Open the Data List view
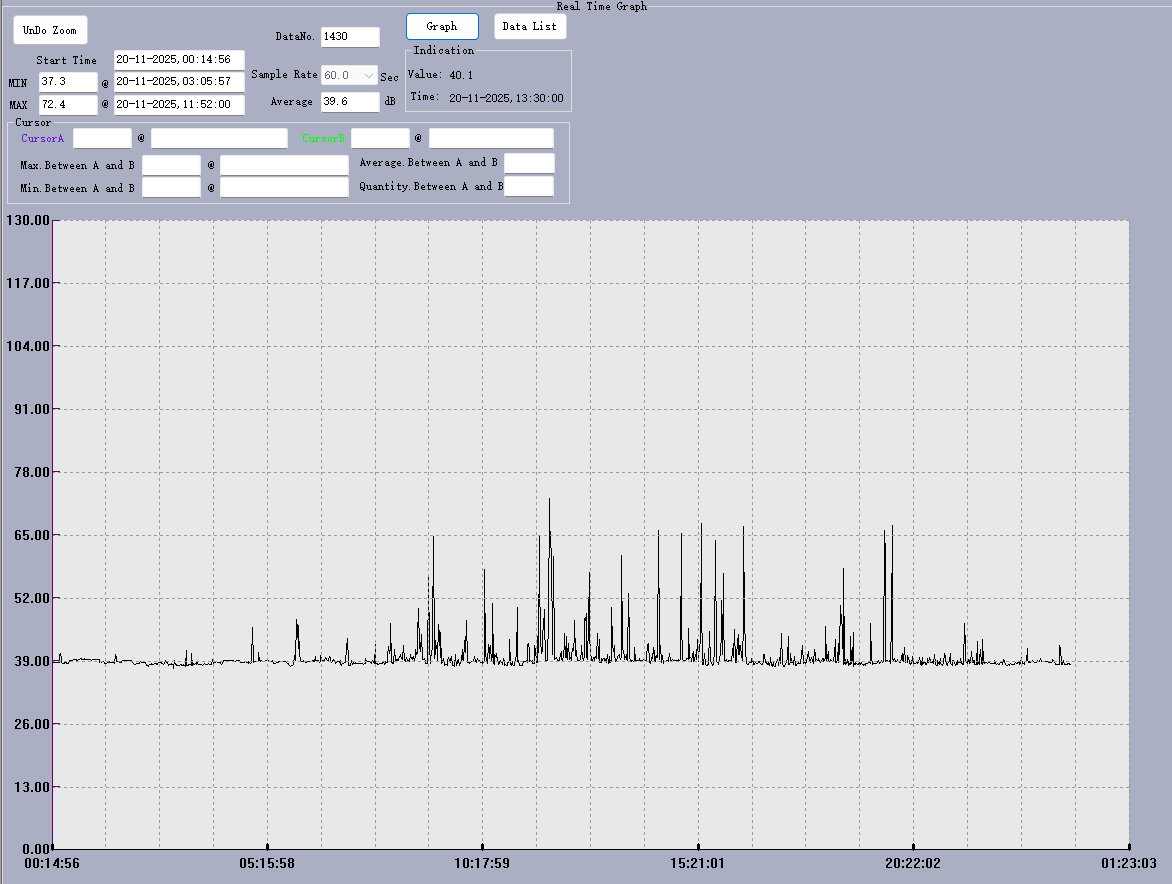The height and width of the screenshot is (884, 1172). click(530, 26)
